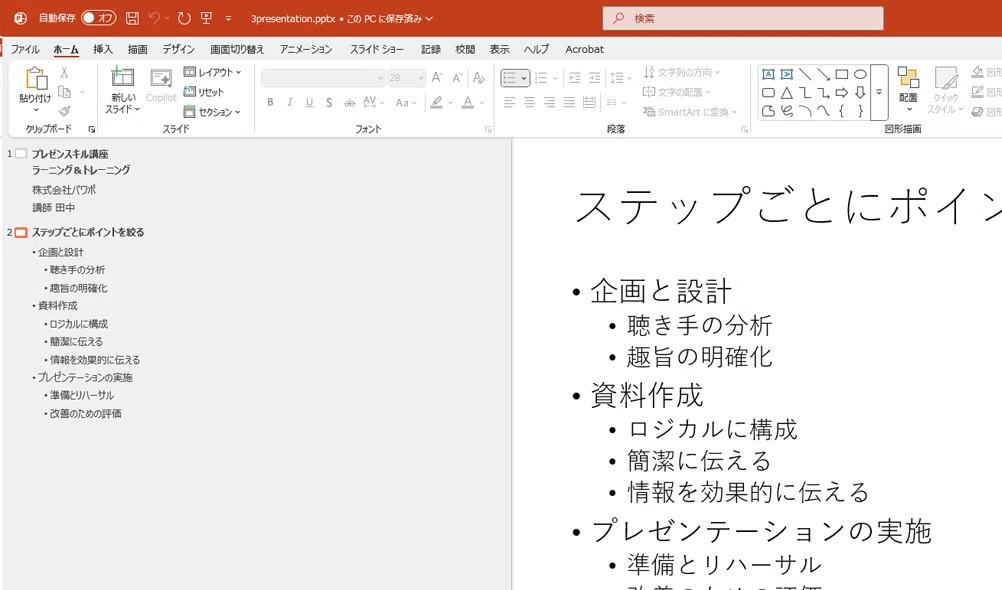Toggle Italic formatting
This screenshot has width=1002, height=590.
pos(289,102)
